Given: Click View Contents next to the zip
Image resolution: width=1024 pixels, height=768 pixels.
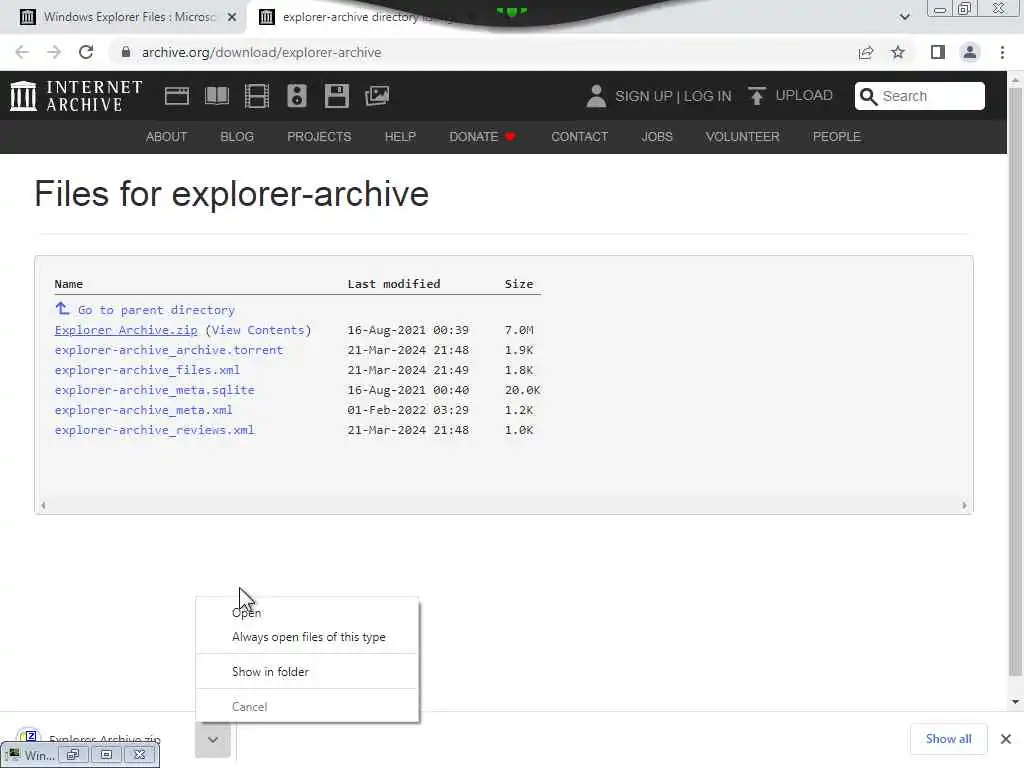Looking at the screenshot, I should [x=259, y=330].
